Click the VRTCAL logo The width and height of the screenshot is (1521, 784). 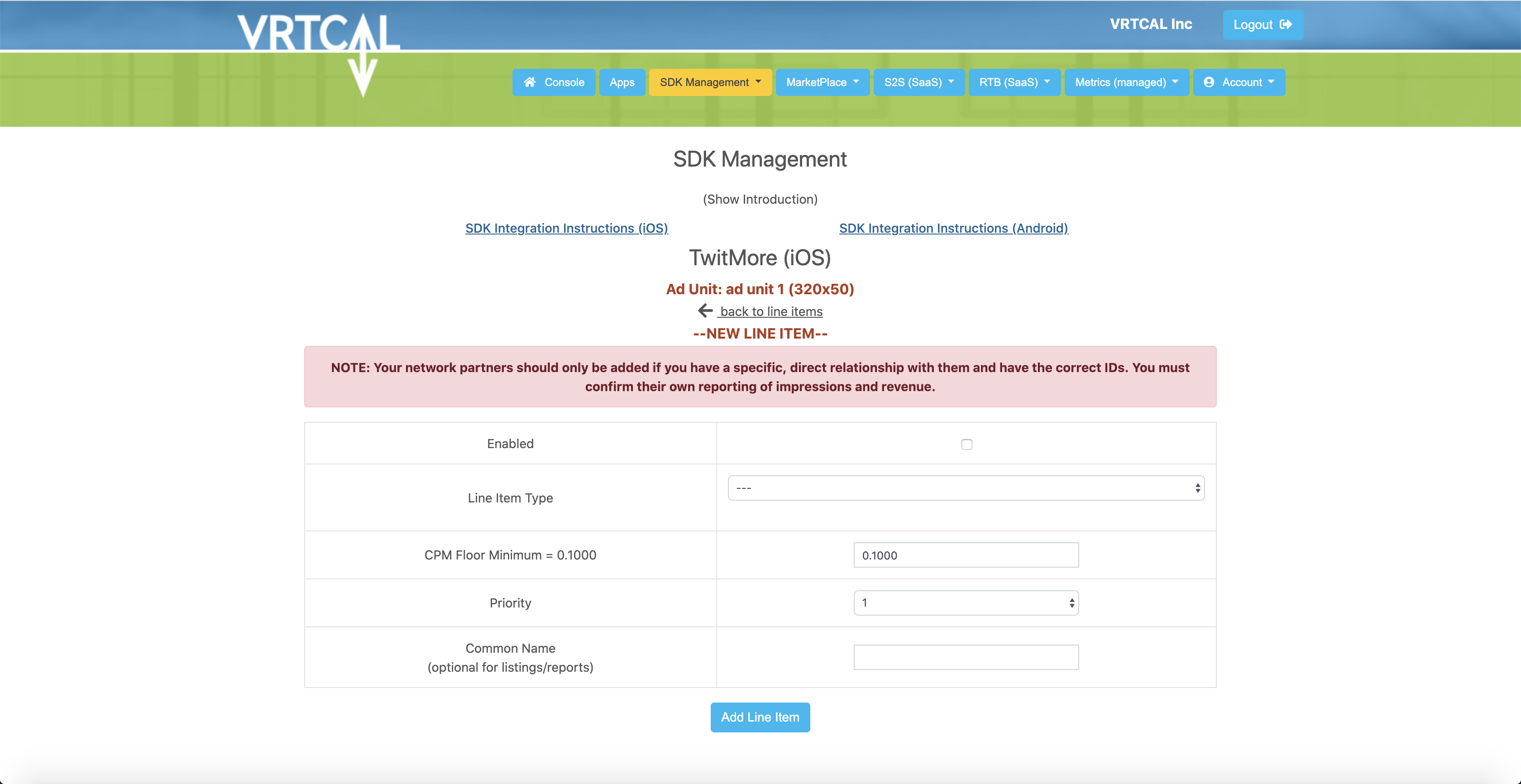pos(319,54)
